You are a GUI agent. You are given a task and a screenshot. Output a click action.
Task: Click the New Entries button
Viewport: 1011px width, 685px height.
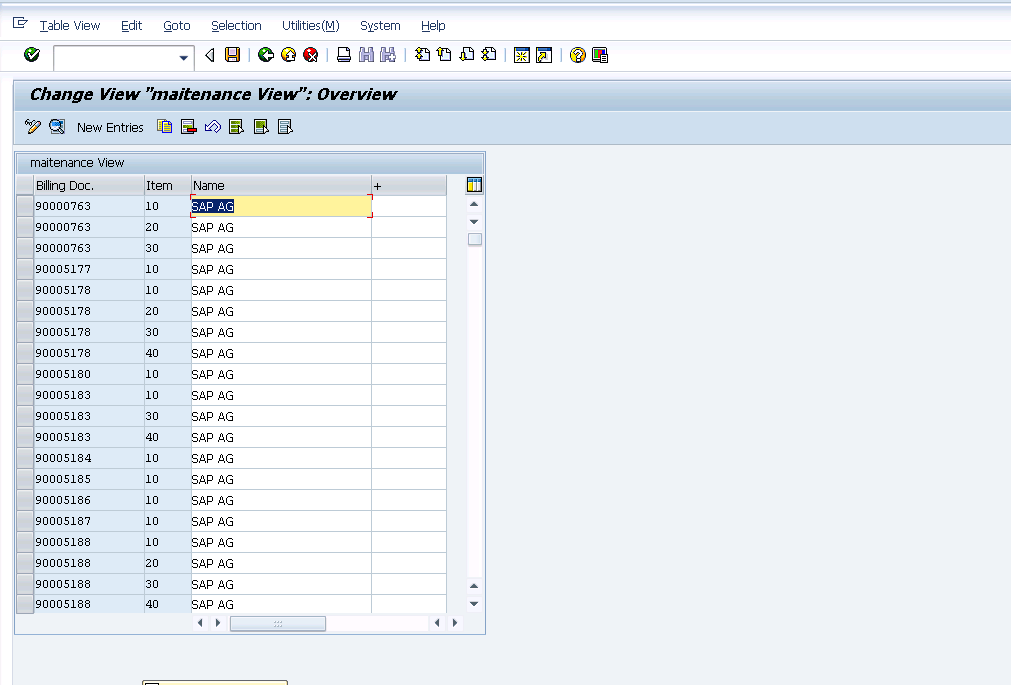click(110, 128)
